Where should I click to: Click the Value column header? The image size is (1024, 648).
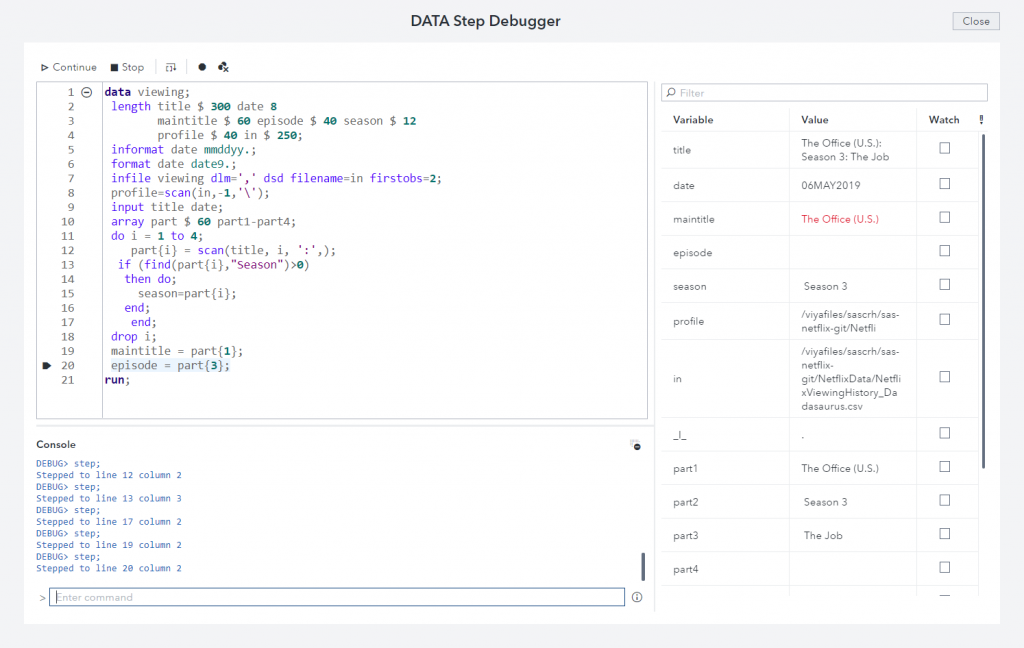pos(814,120)
